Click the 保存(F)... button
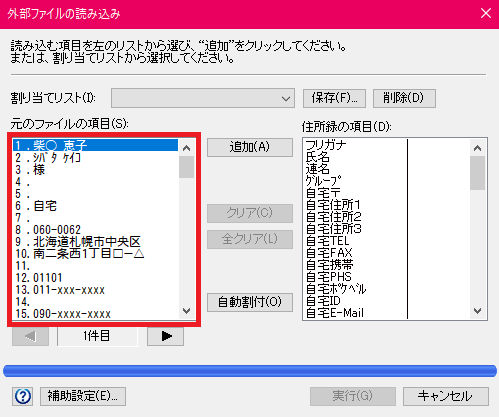Screen dimensions: 499x417 334,98
